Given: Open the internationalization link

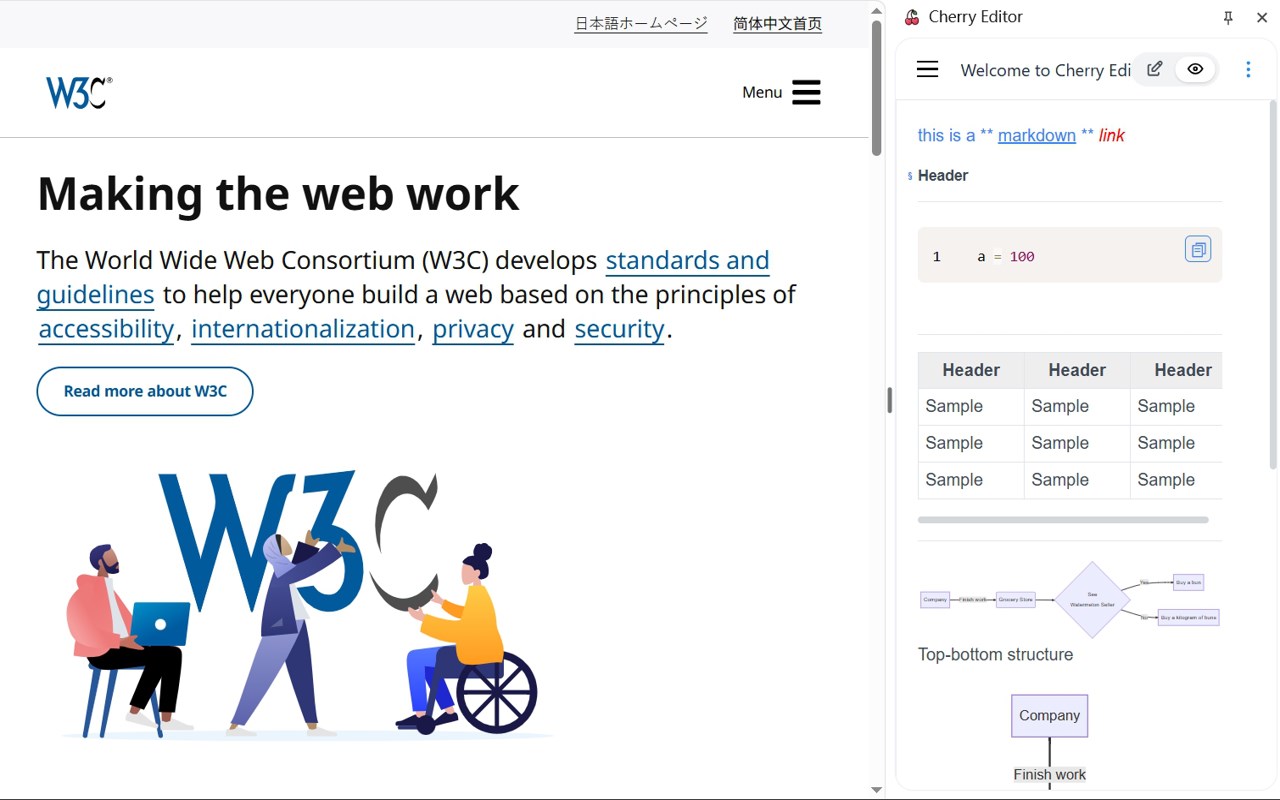Looking at the screenshot, I should [303, 329].
